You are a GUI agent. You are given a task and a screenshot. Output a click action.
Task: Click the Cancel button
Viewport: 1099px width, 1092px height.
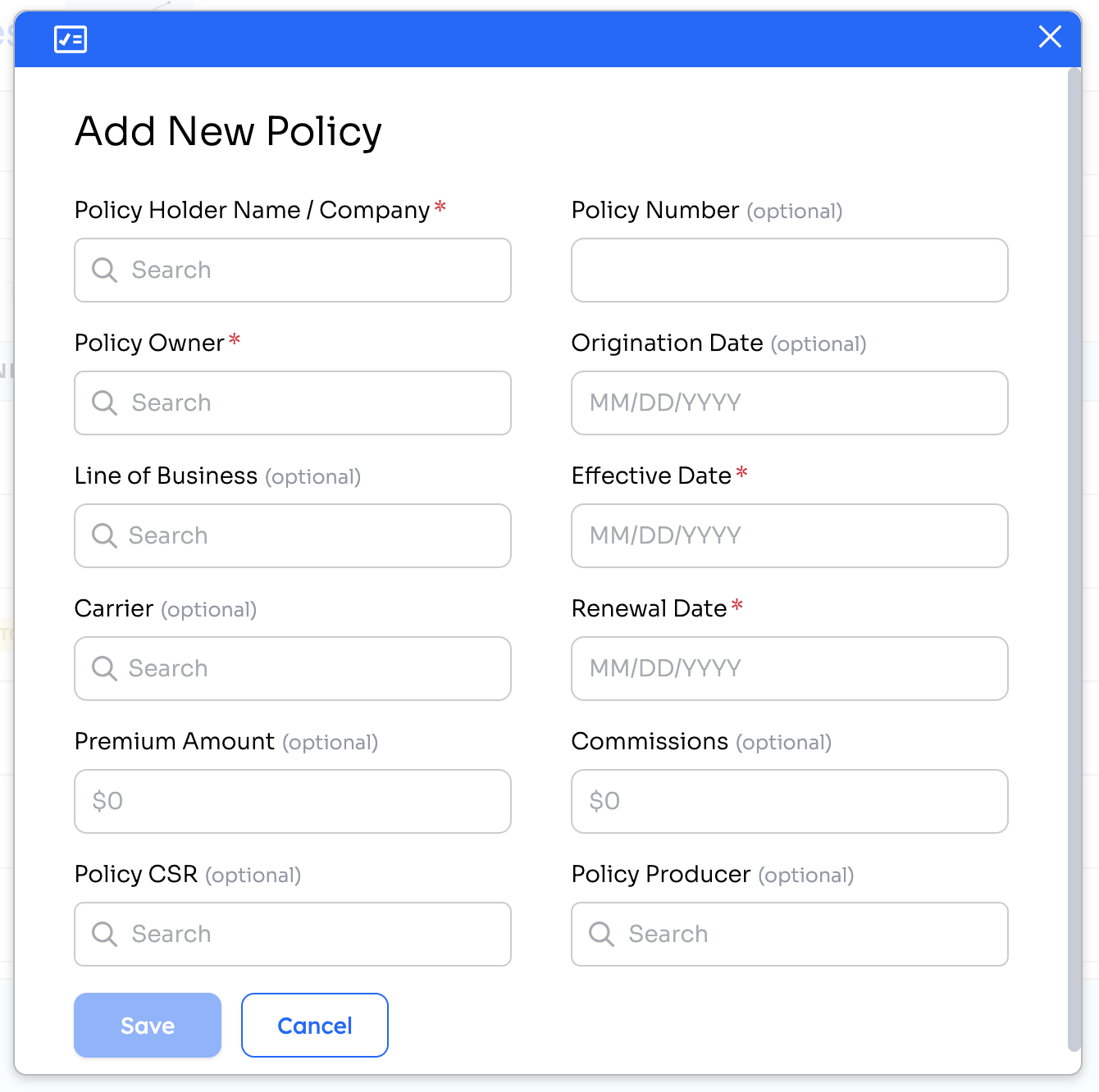coord(315,1026)
